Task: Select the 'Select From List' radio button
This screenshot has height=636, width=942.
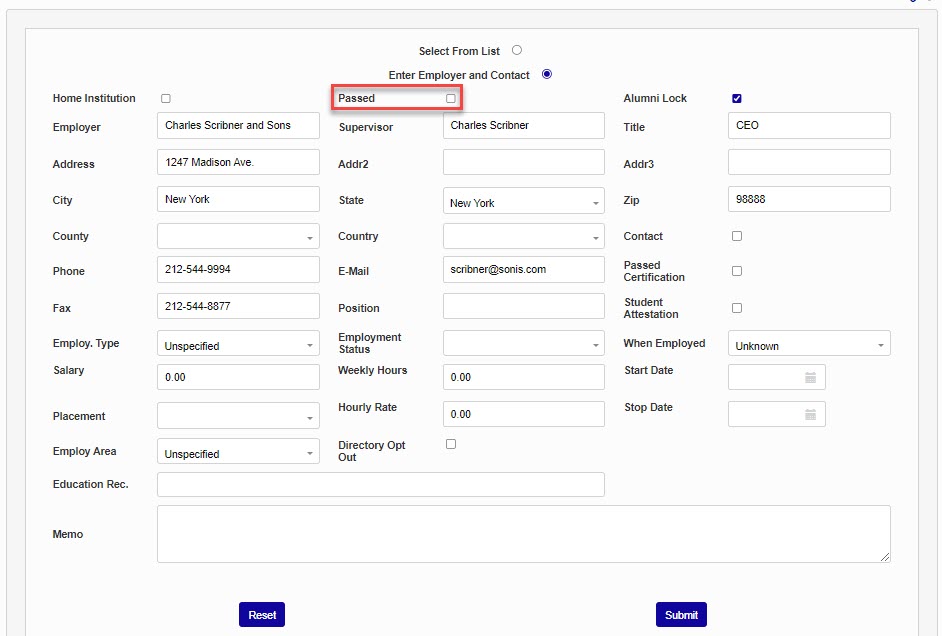Action: (517, 50)
